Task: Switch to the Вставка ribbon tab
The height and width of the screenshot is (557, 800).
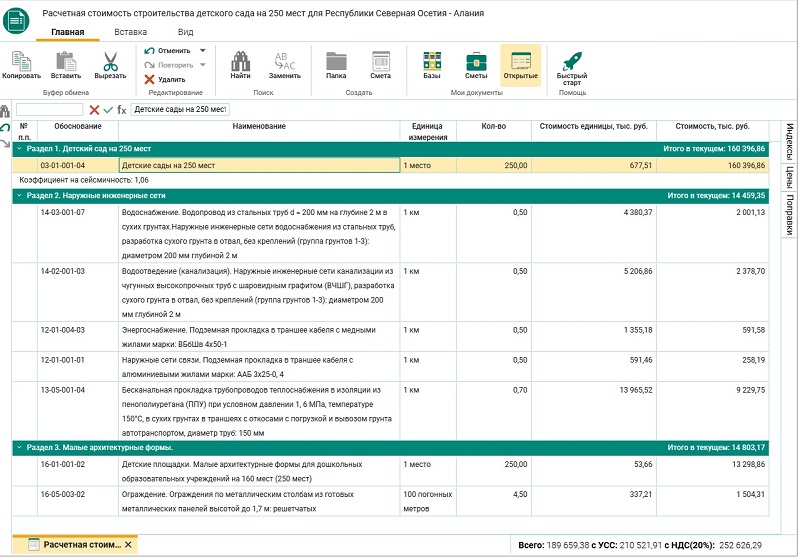Action: pyautogui.click(x=131, y=32)
